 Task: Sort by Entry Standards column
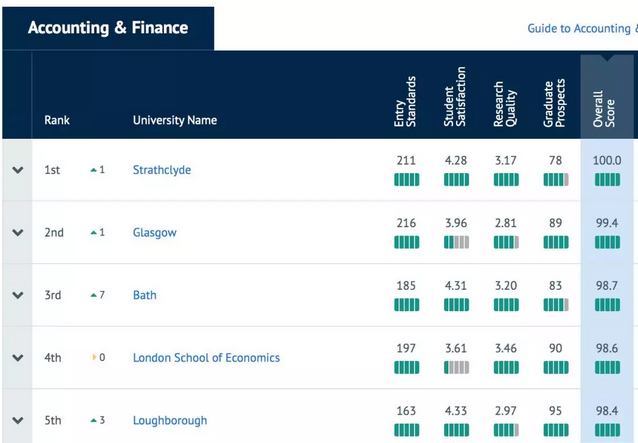(x=405, y=101)
